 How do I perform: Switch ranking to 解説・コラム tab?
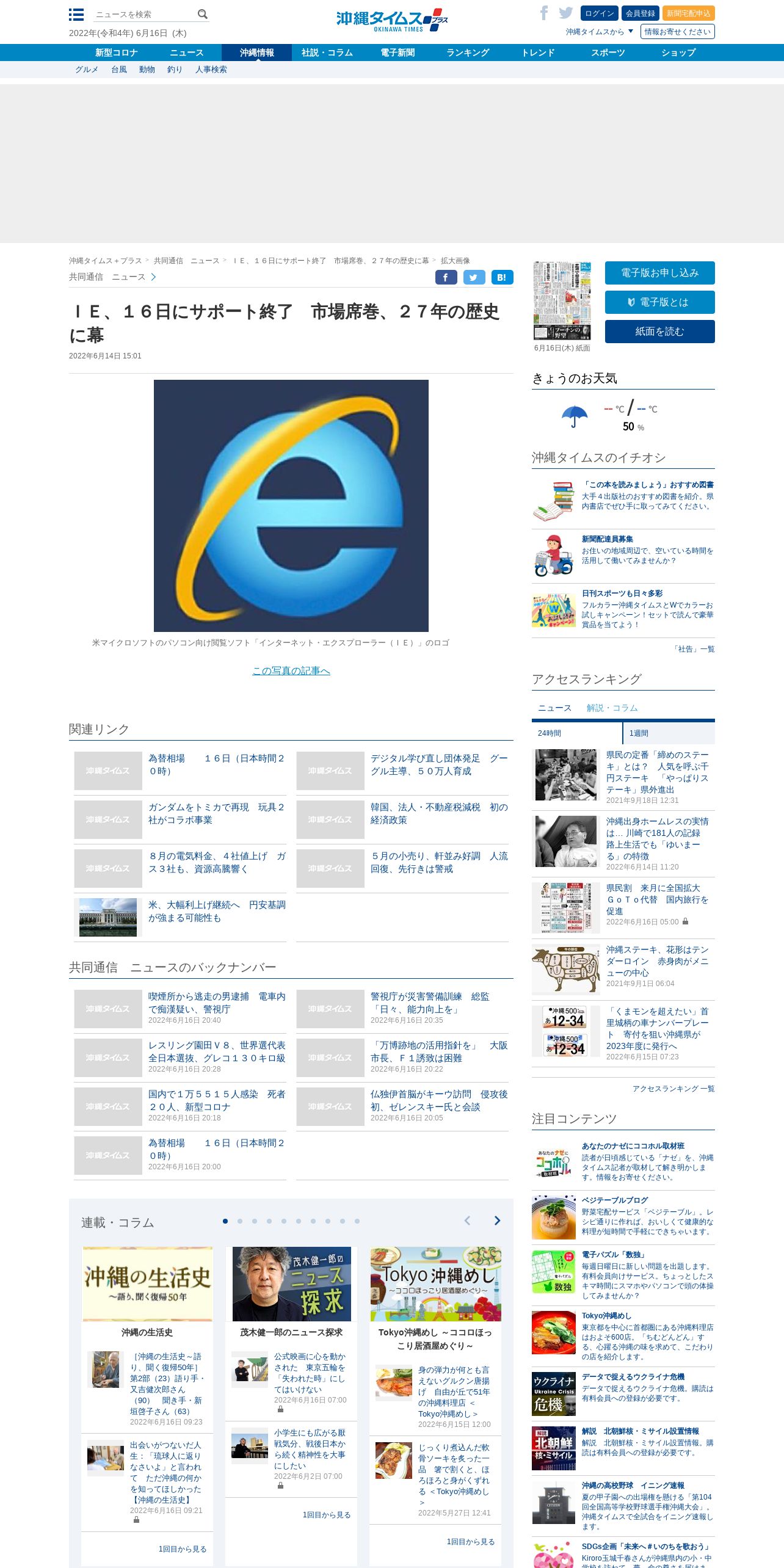(612, 708)
